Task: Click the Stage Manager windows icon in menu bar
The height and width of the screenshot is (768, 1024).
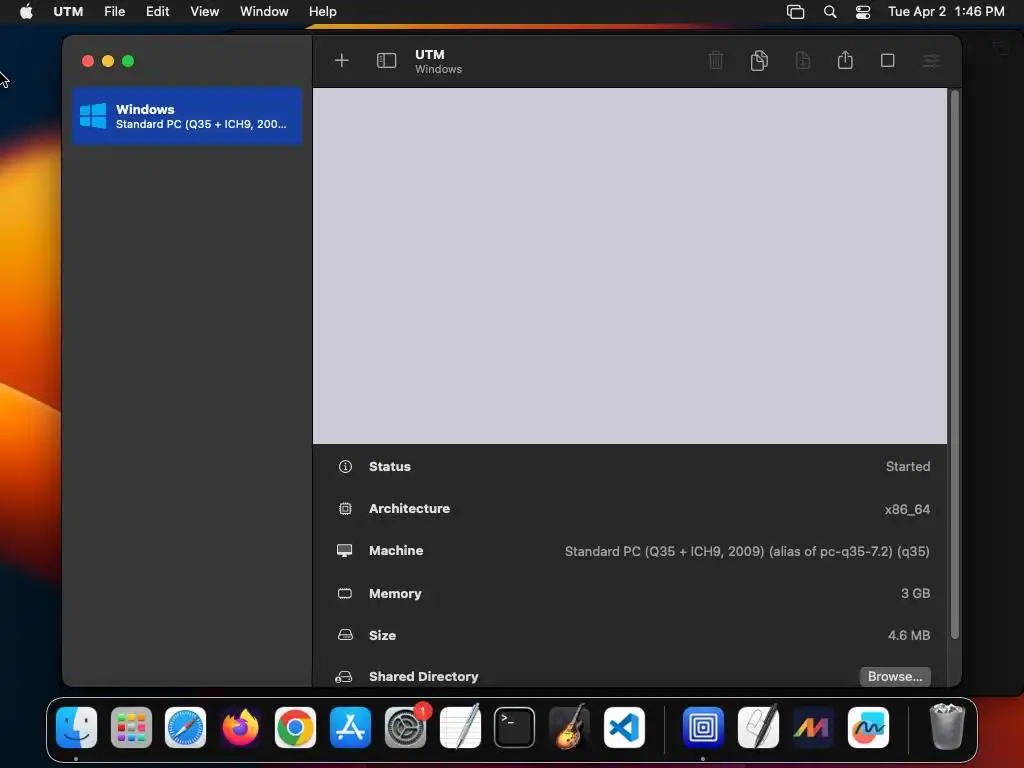Action: click(x=795, y=12)
